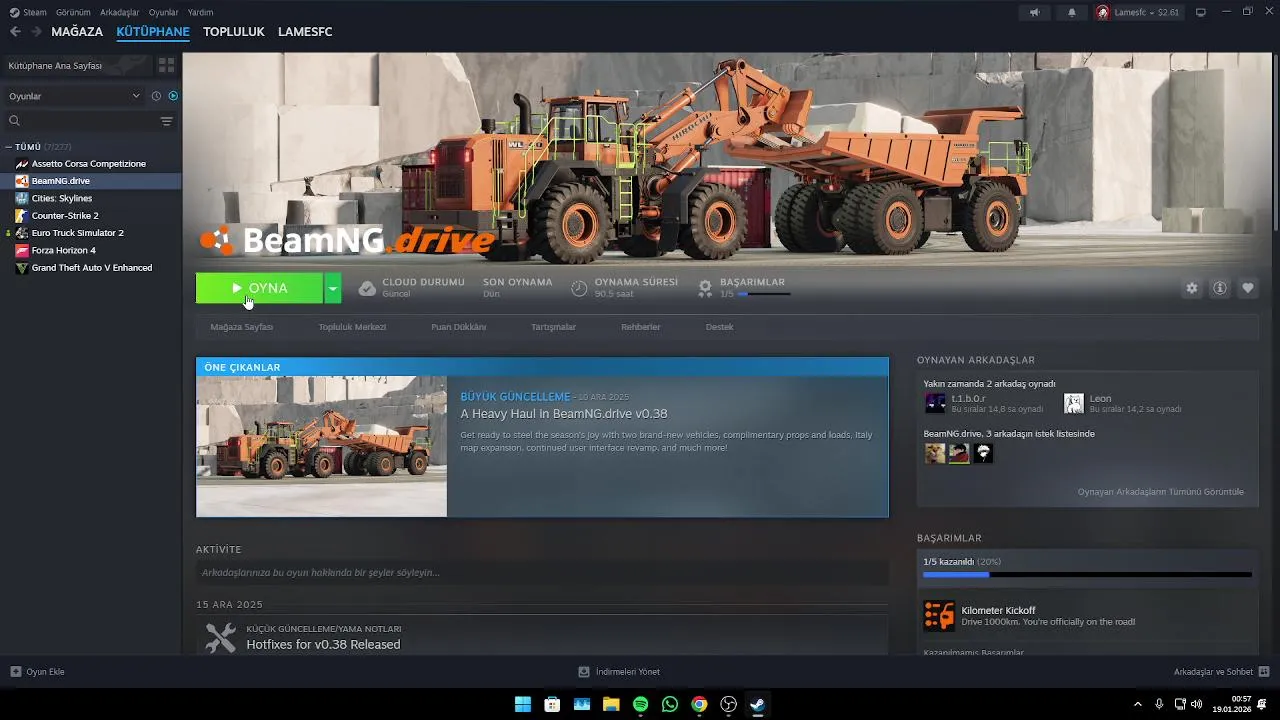Select Euro Truck Simulator 2 in library

[90, 233]
